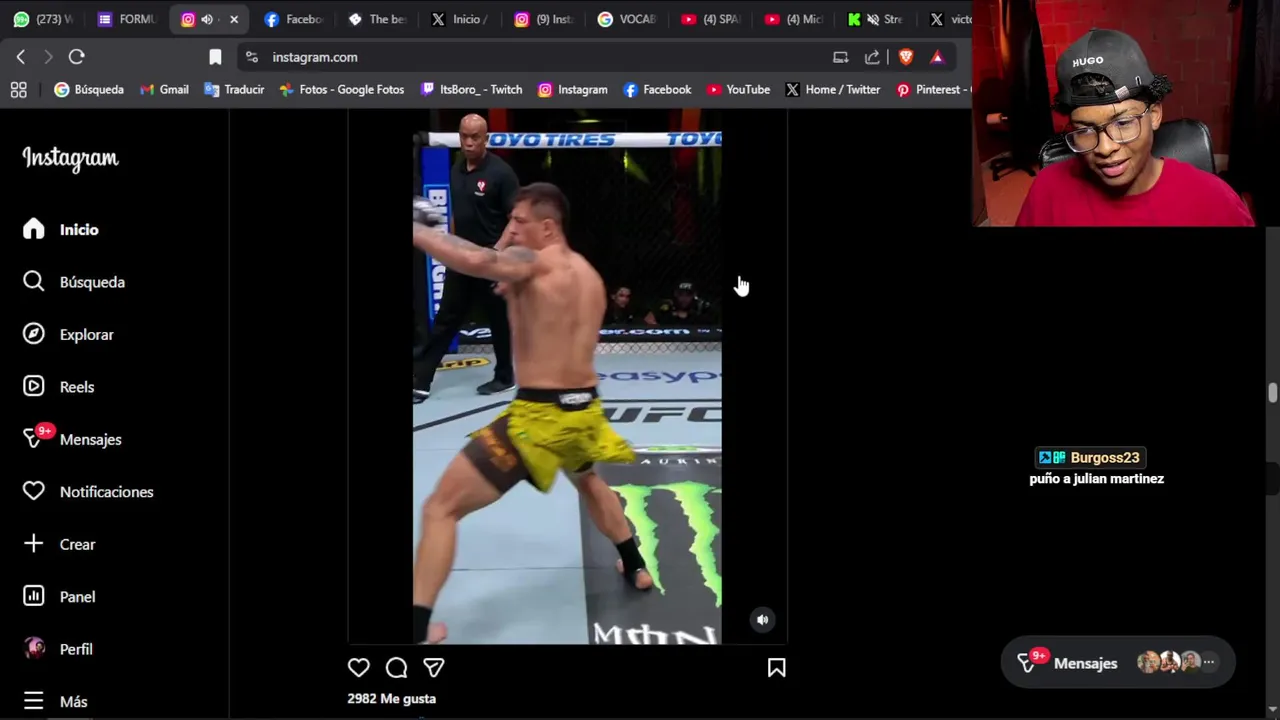Open site settings icon in address bar
This screenshot has height=720, width=1280.
coord(252,57)
